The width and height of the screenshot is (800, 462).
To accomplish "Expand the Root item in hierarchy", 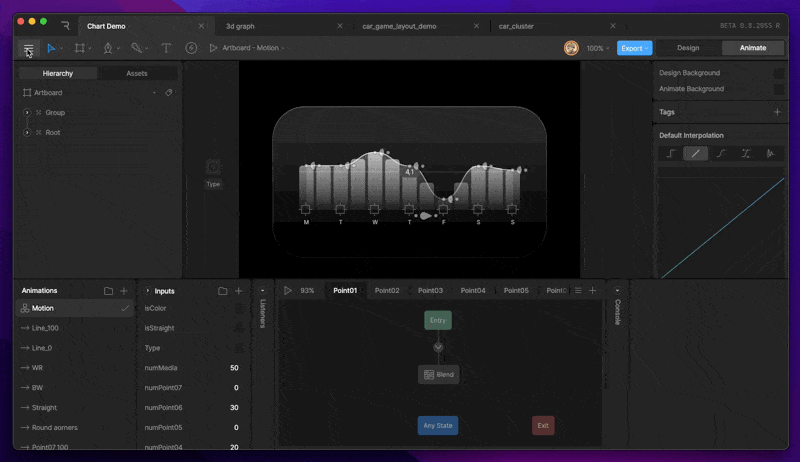I will 27,132.
